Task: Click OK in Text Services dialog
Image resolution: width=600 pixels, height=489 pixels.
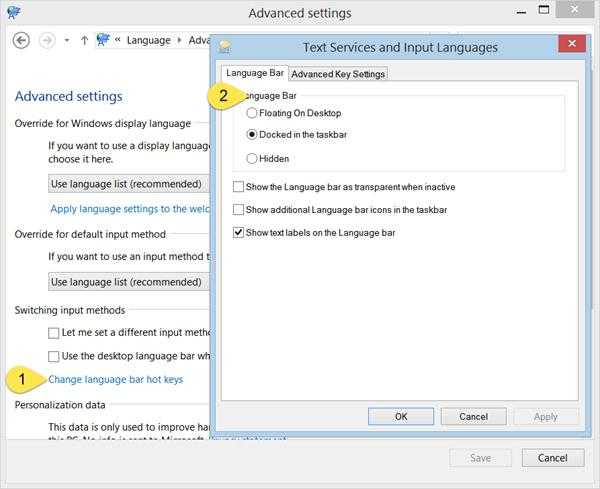Action: (401, 416)
